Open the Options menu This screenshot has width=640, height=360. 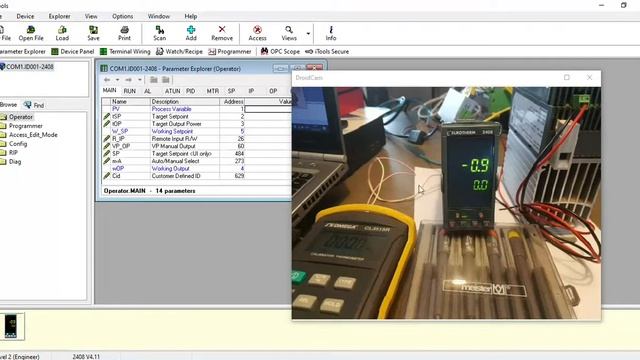click(122, 16)
